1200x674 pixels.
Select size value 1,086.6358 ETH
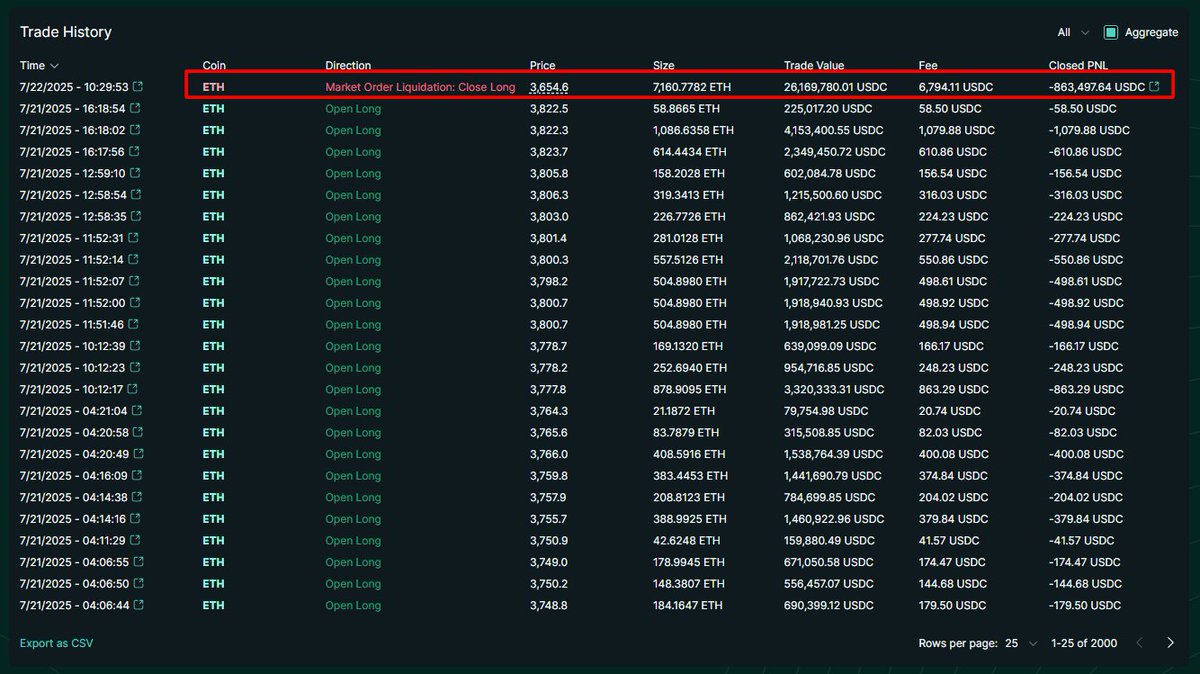click(693, 130)
